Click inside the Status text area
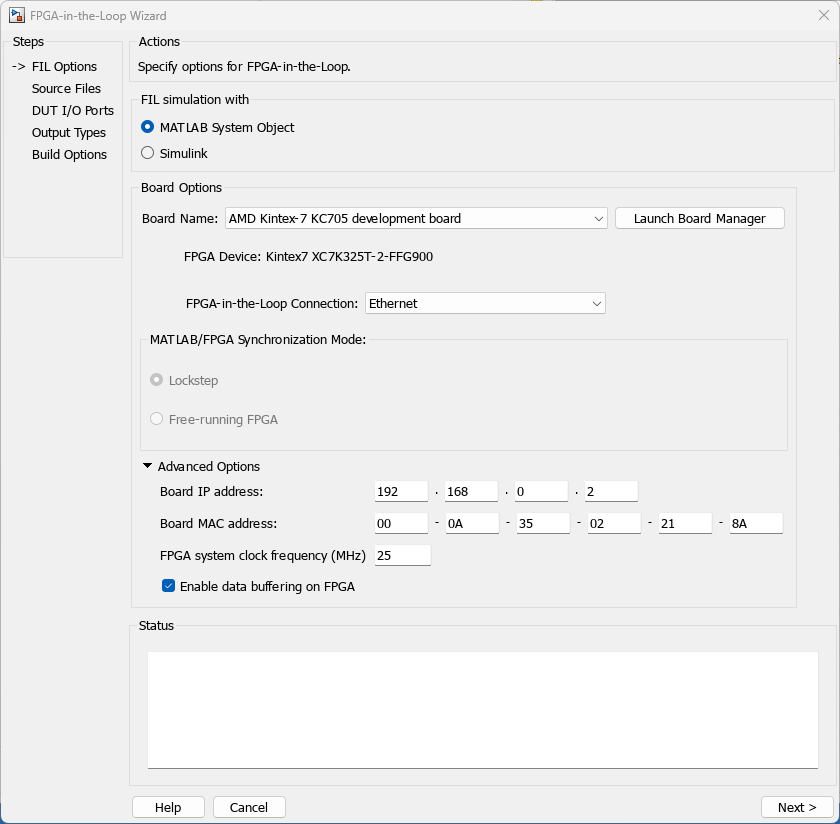 pos(483,710)
